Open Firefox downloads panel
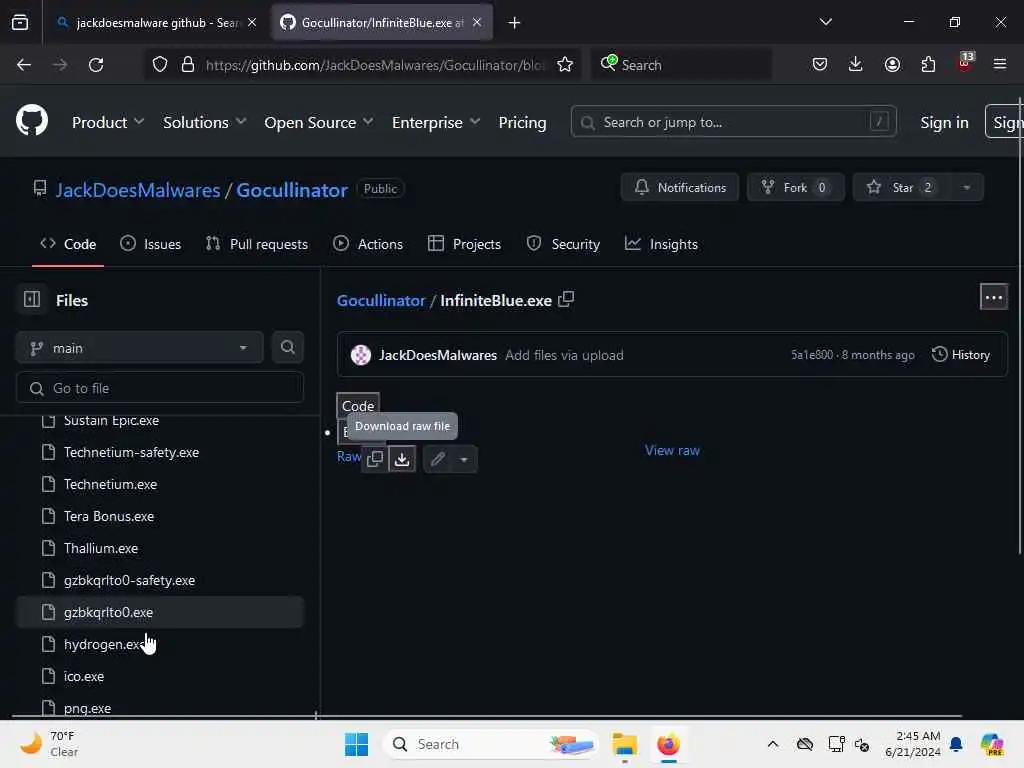1024x768 pixels. click(856, 65)
